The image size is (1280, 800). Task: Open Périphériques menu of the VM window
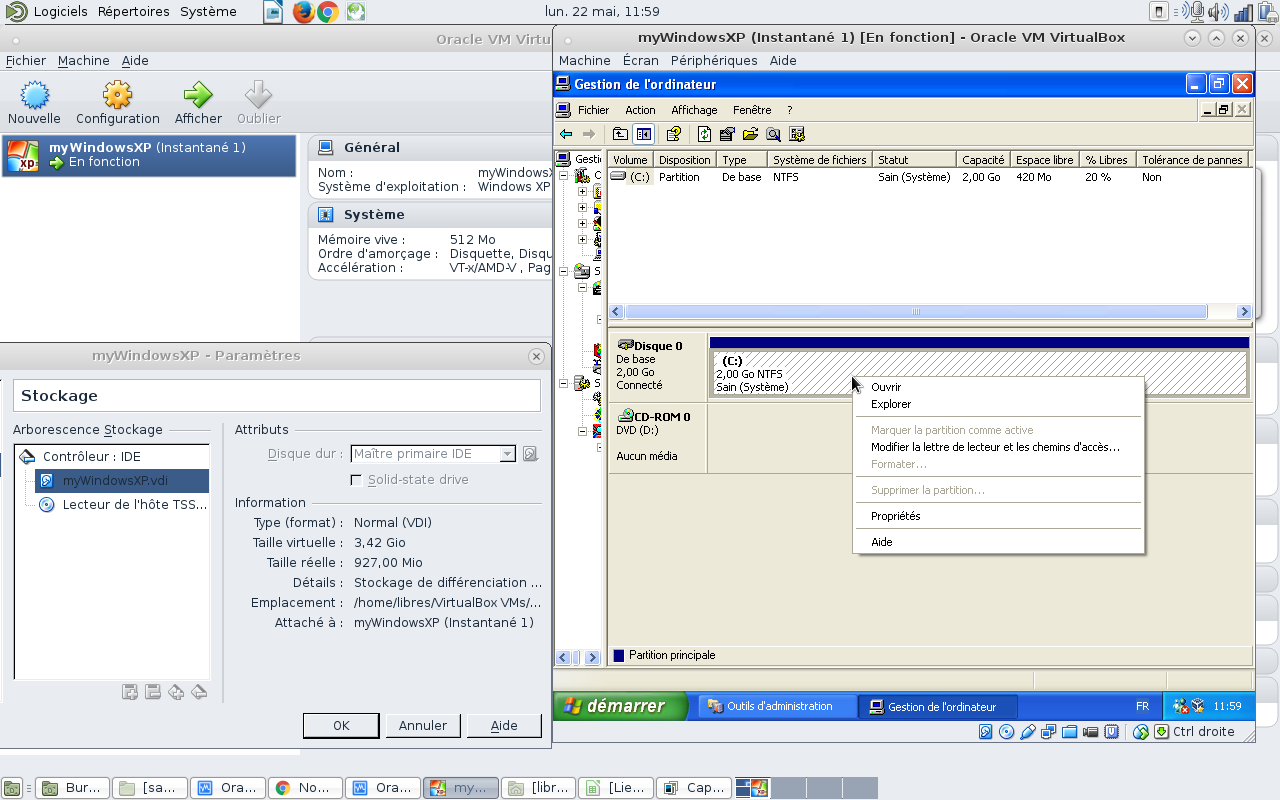(714, 61)
